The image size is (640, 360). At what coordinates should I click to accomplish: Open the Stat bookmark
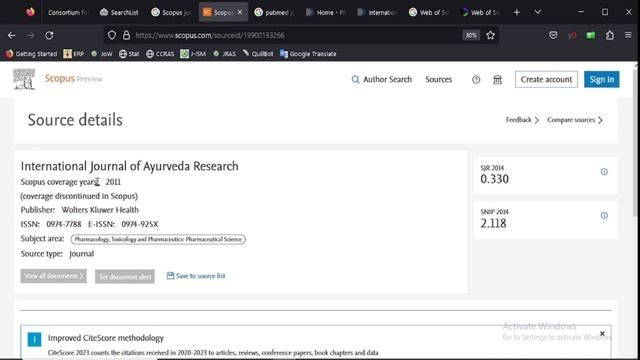(x=129, y=54)
